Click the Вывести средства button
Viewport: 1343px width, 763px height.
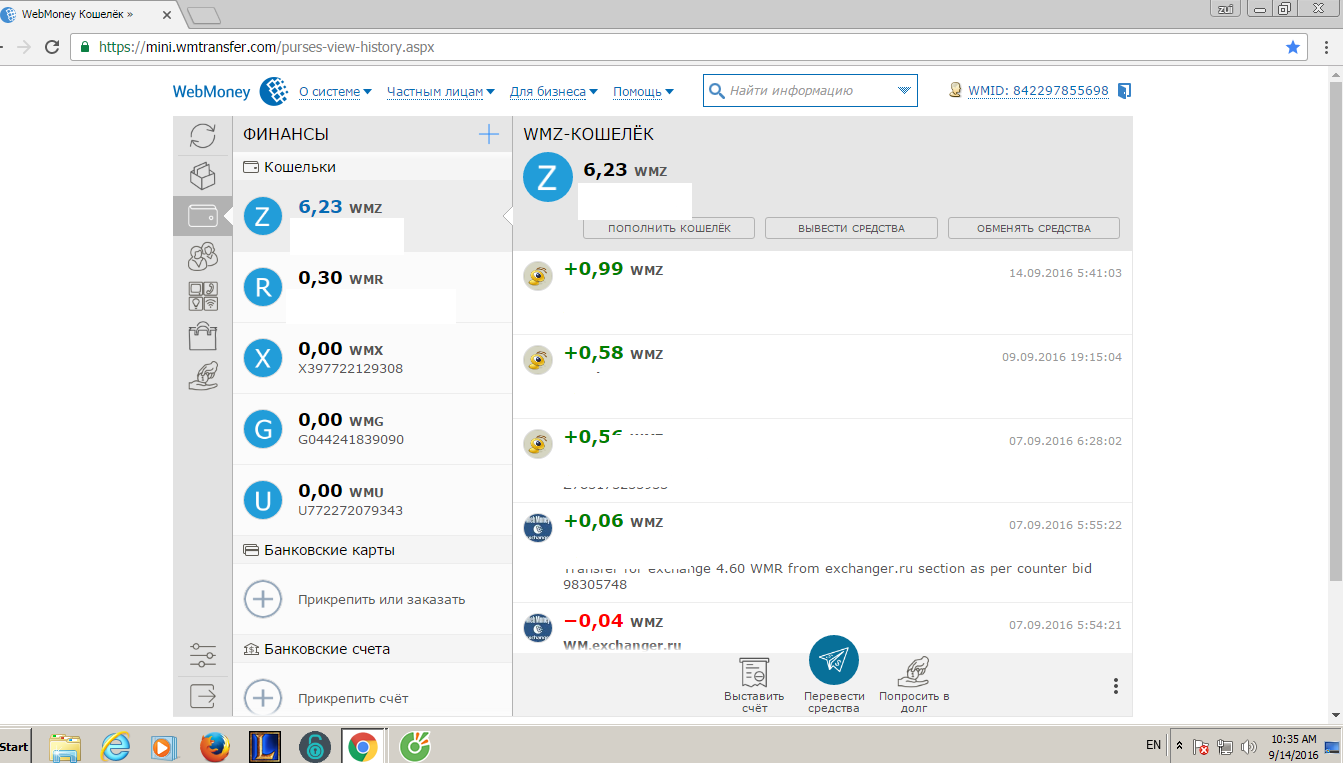pos(851,228)
